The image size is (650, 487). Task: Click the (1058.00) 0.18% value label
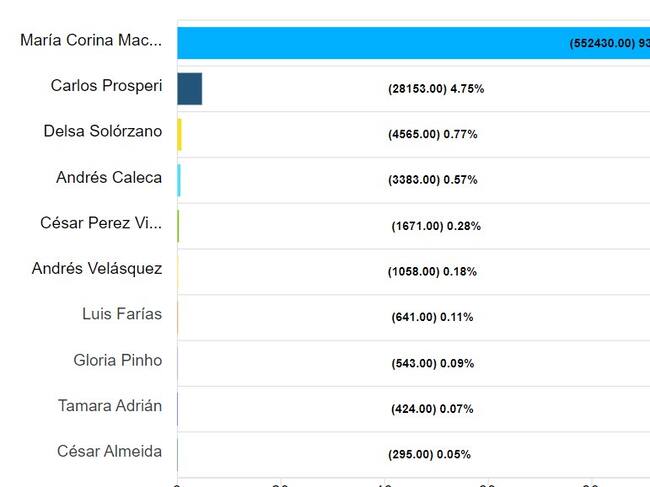click(x=432, y=272)
